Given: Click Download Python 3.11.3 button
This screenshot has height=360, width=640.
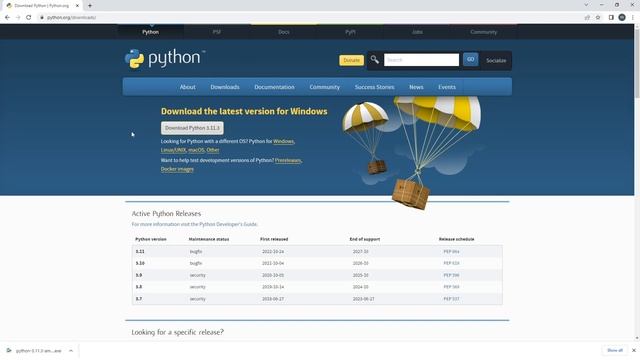Looking at the screenshot, I should coord(192,128).
